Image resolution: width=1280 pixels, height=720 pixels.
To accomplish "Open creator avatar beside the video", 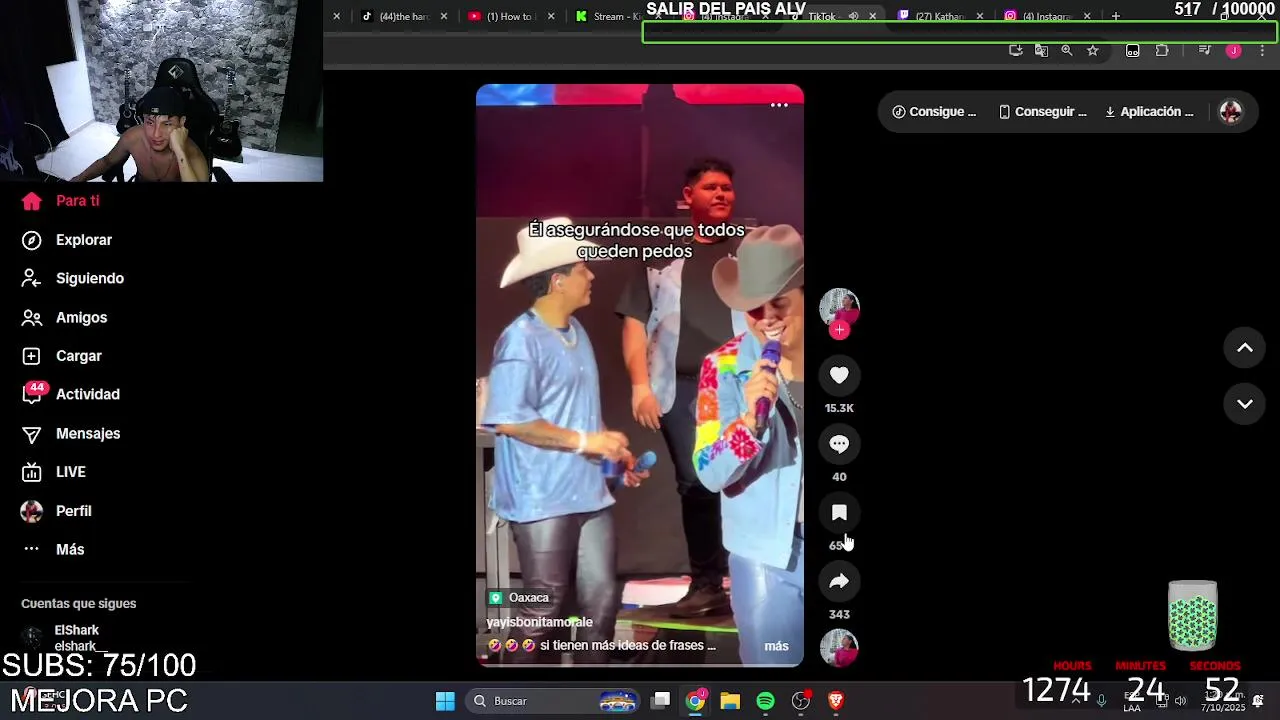I will (839, 308).
